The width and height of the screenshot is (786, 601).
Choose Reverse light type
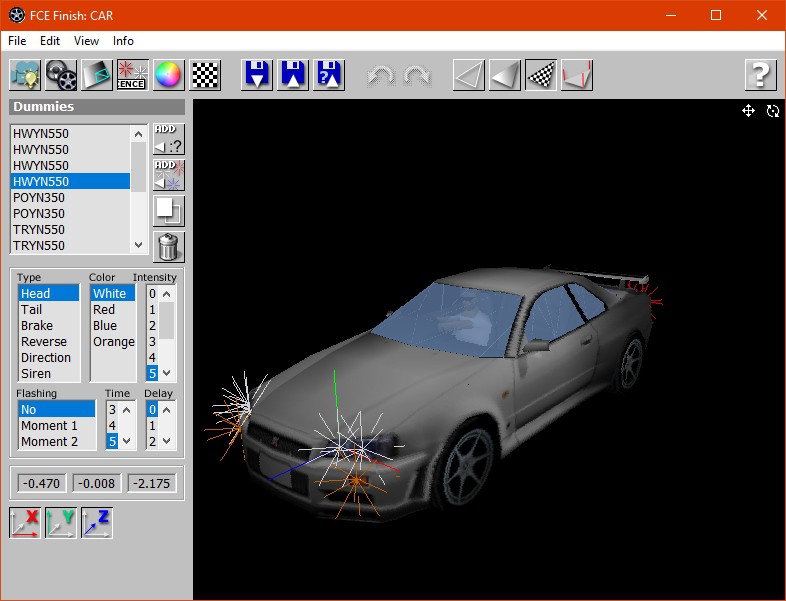49,342
